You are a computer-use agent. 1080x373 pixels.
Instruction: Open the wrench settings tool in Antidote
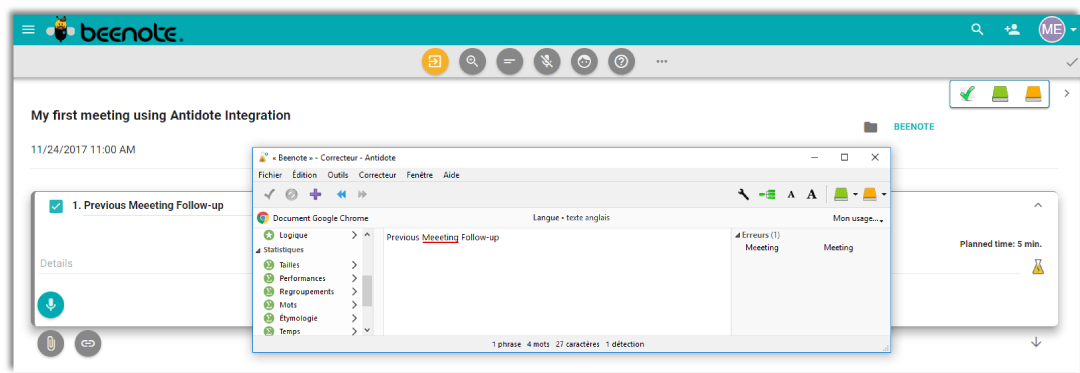point(743,195)
